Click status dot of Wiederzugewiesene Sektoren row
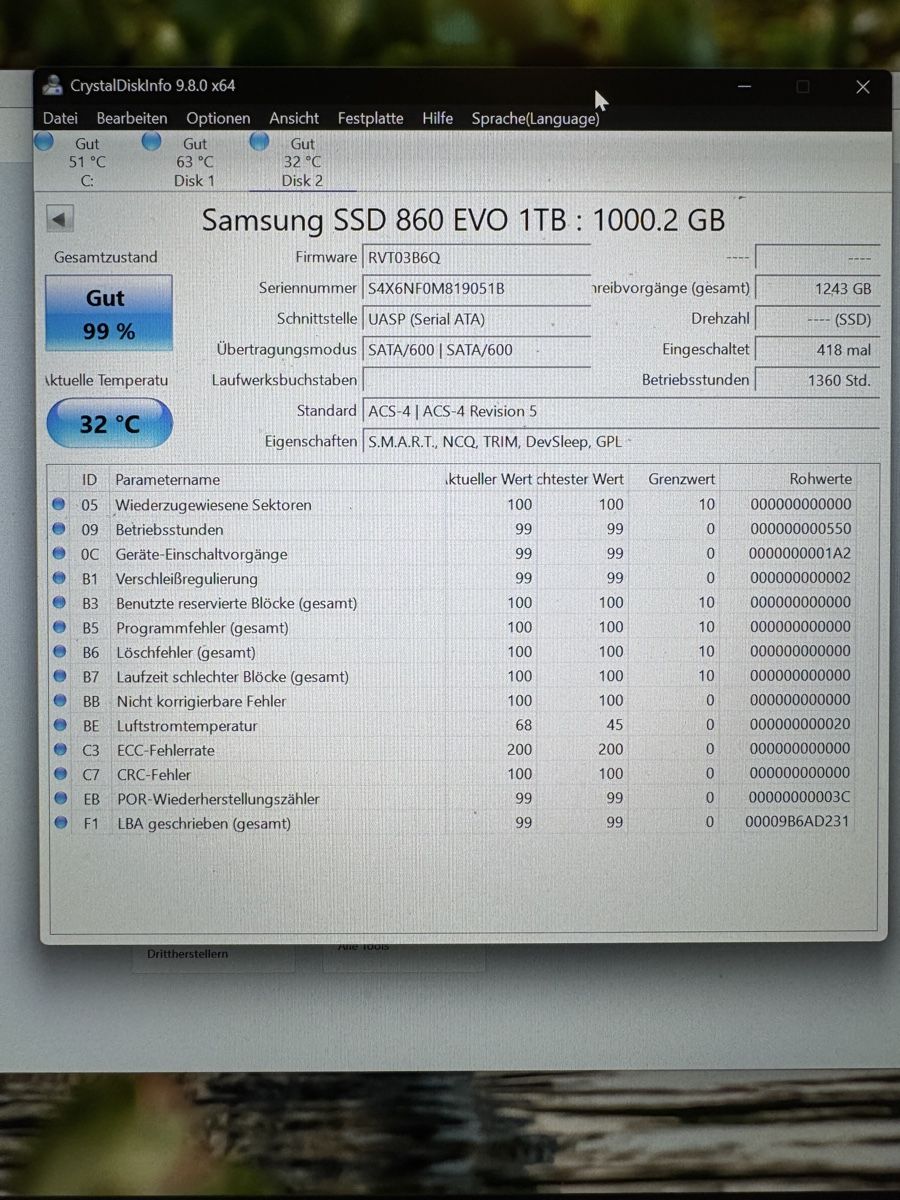 59,504
